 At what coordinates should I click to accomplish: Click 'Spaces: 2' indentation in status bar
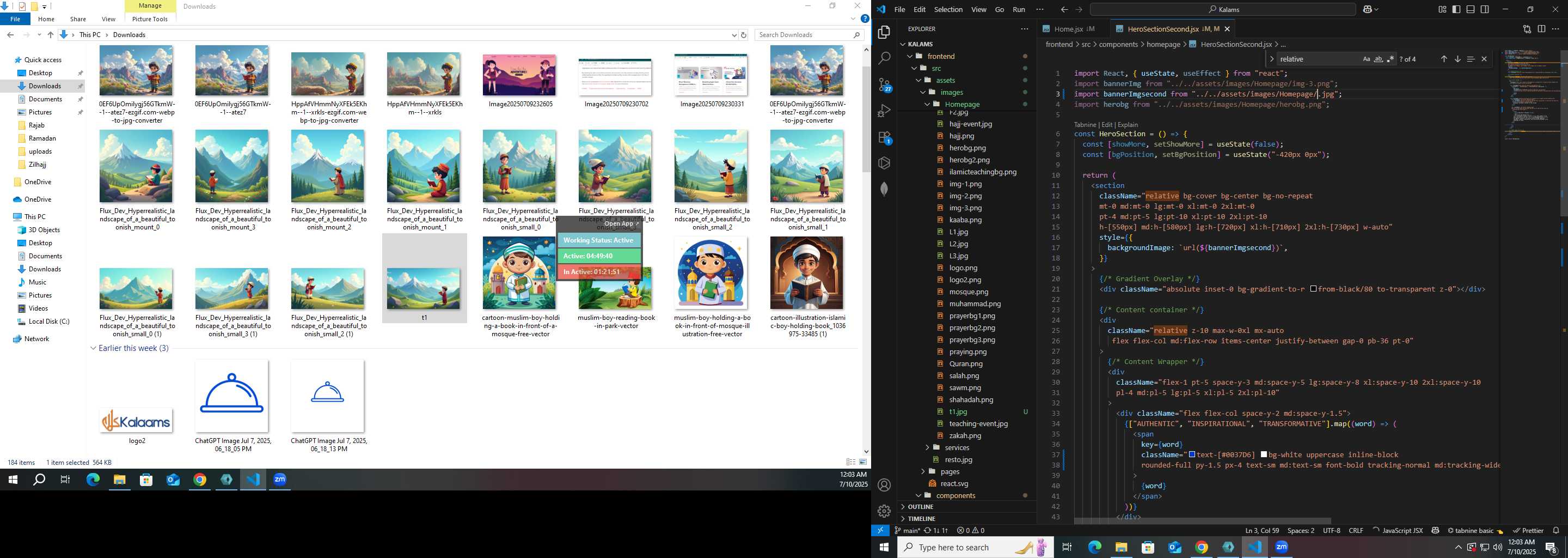[x=1301, y=531]
